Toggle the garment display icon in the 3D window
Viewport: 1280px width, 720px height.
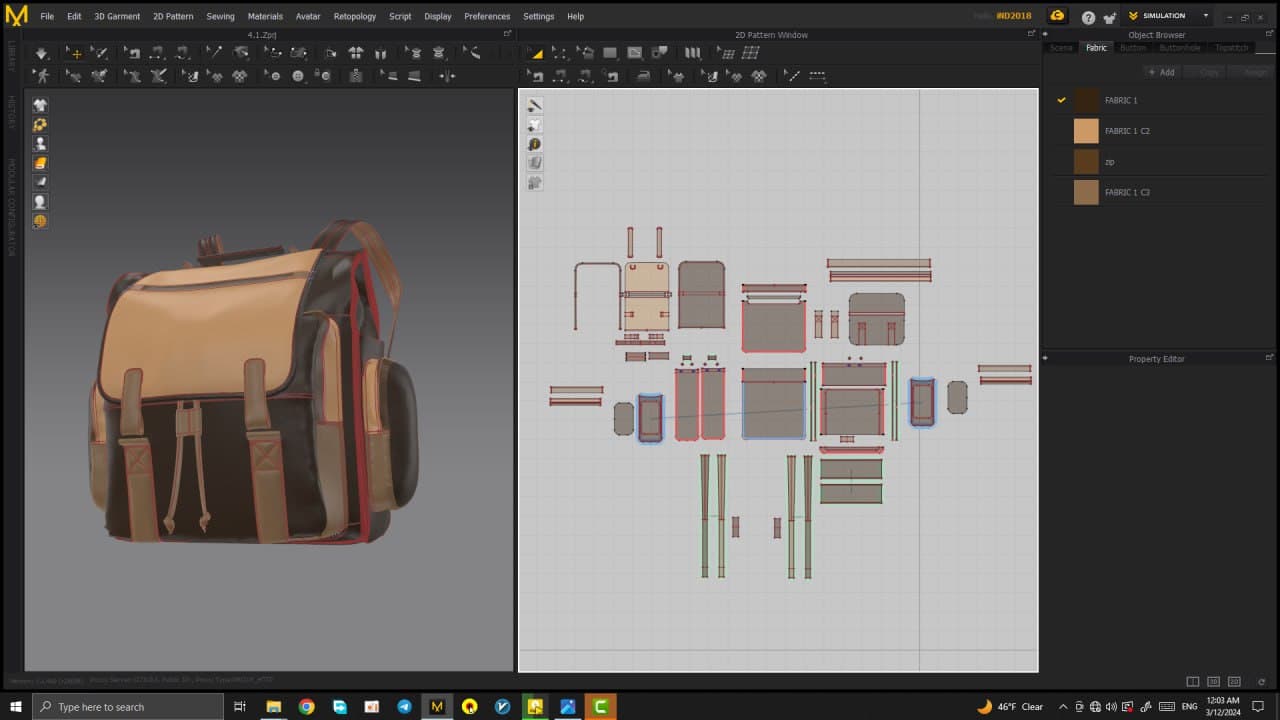click(40, 105)
